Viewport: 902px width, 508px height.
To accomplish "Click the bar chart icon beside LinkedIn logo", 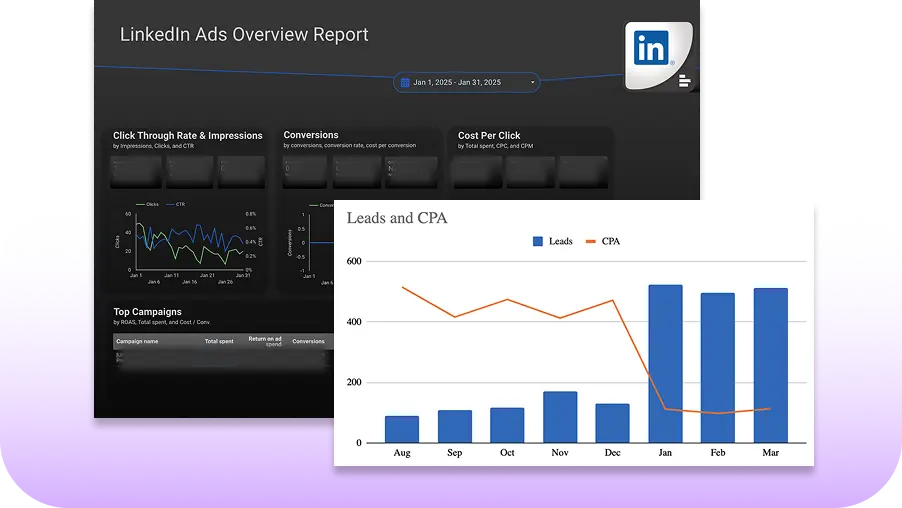I will [685, 81].
